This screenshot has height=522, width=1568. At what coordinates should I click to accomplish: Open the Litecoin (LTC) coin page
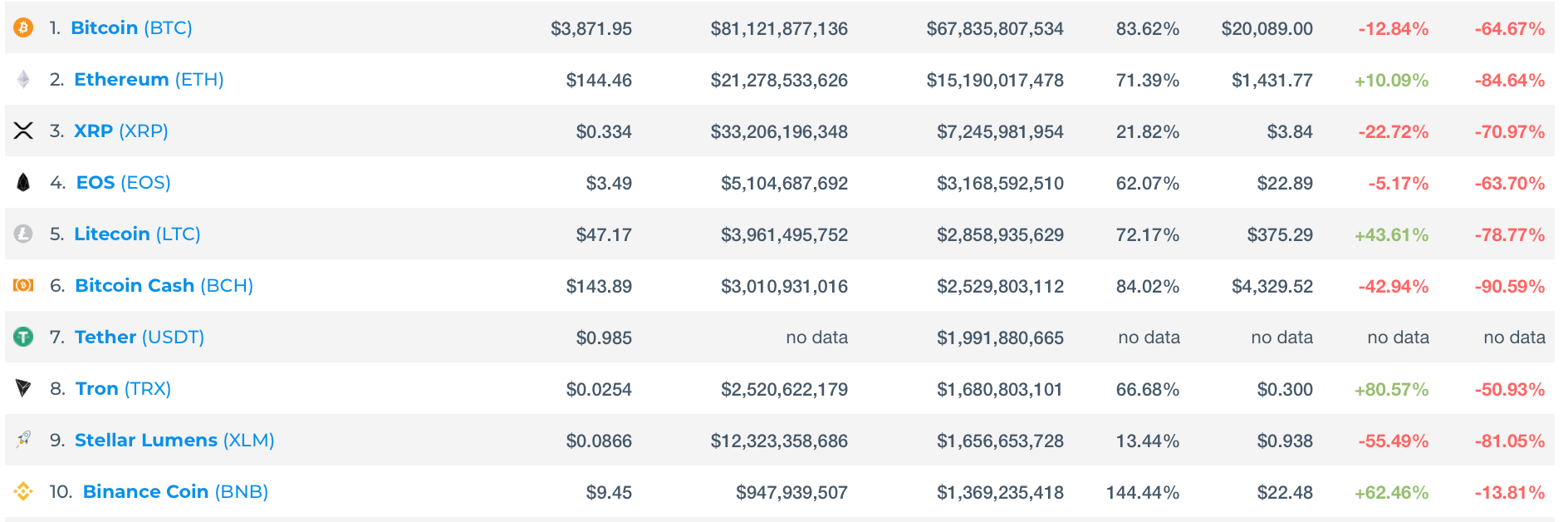pos(137,234)
